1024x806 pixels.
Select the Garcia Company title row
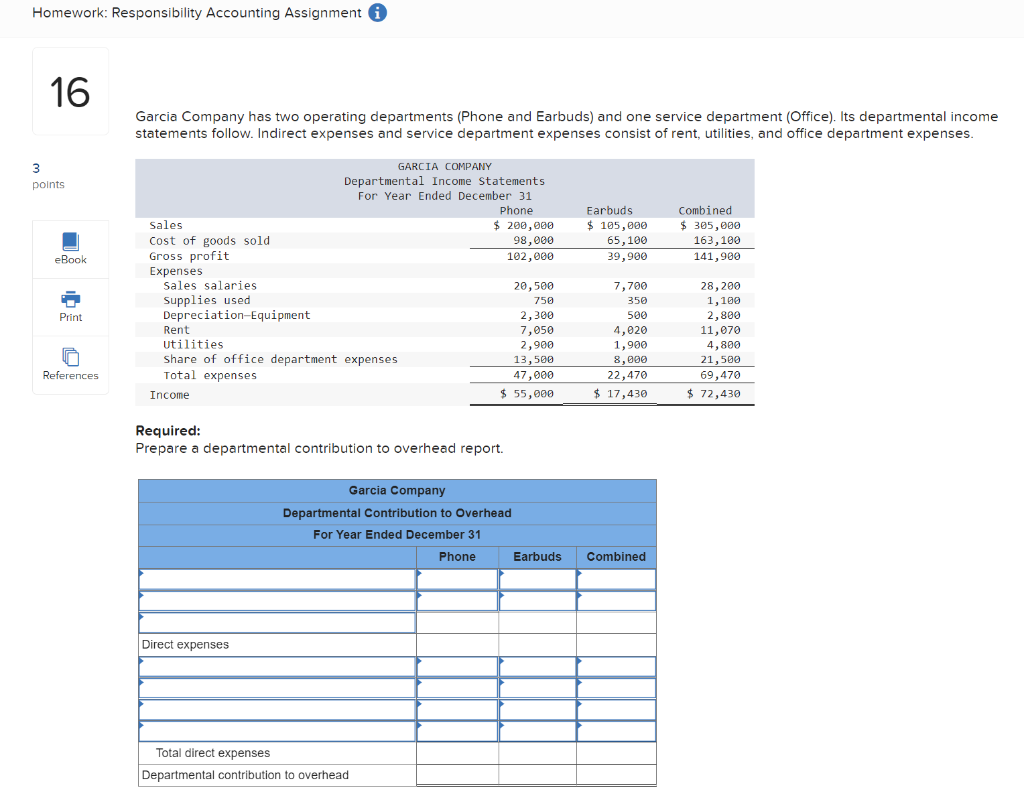click(x=397, y=490)
